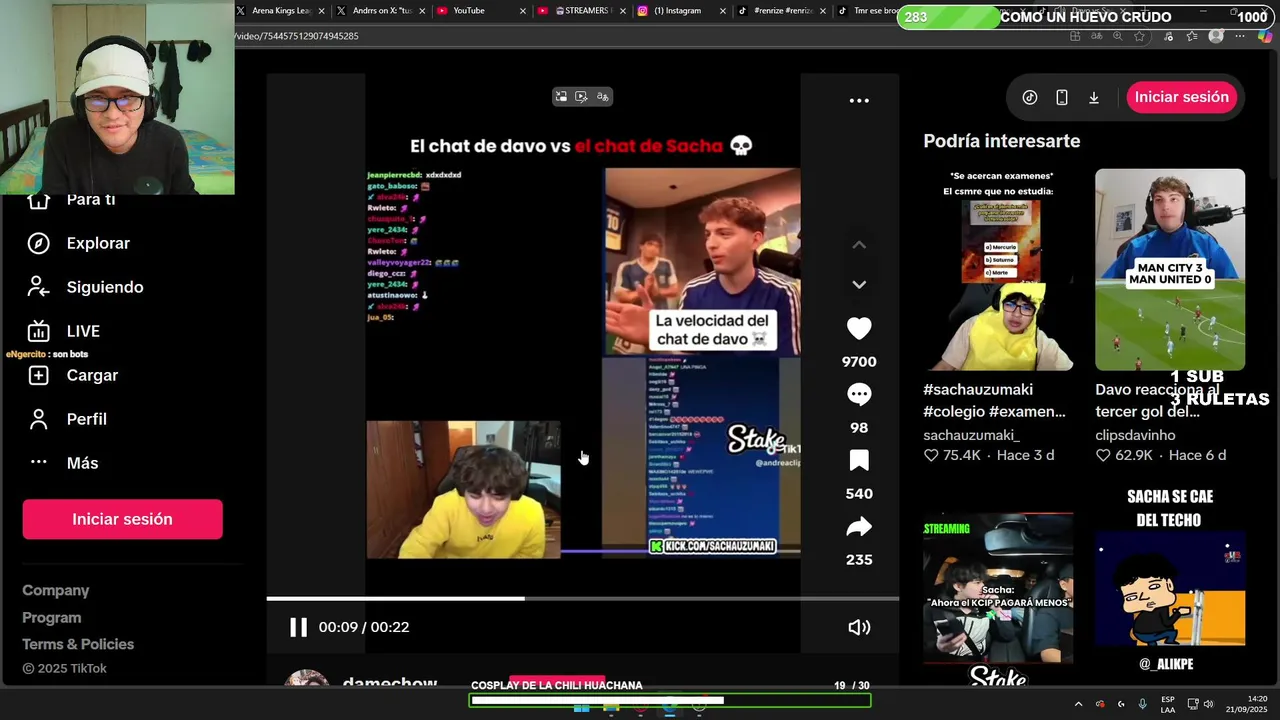Viewport: 1280px width, 720px height.
Task: Show hidden system tray icons chevron
Action: coord(1078,704)
